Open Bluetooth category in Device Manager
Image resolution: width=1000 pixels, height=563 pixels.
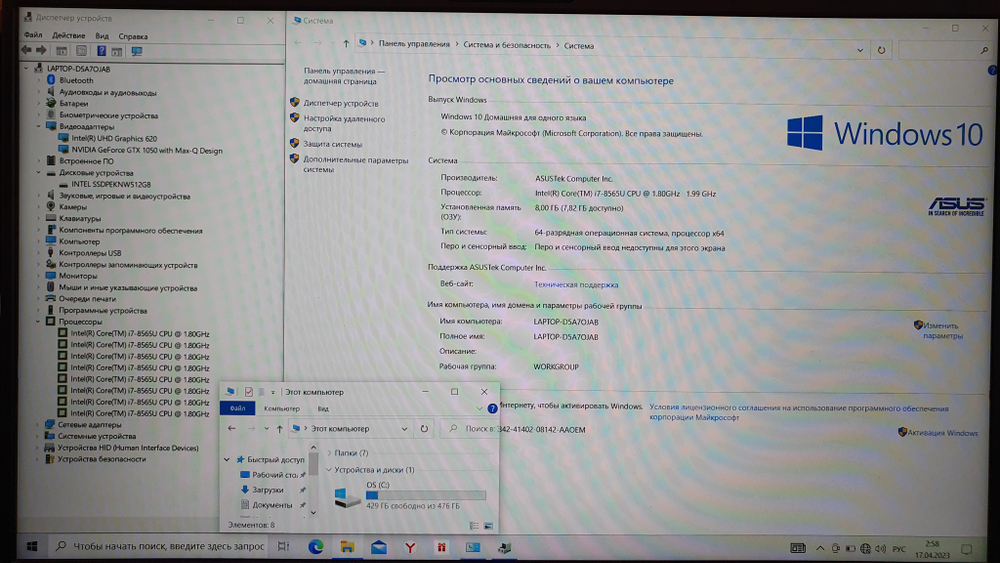pos(76,80)
